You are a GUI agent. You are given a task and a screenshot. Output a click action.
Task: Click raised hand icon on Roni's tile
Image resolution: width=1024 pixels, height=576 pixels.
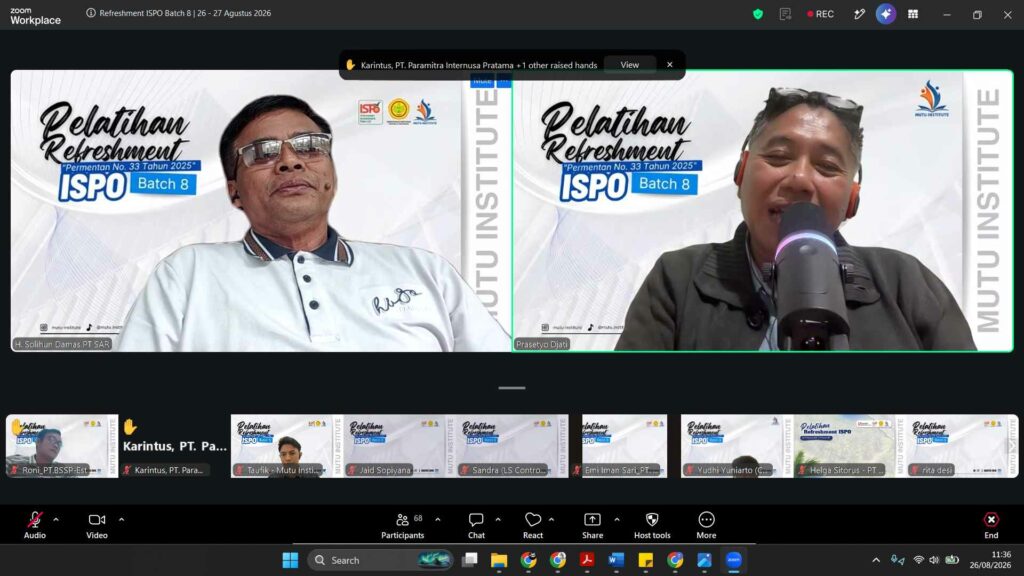point(16,426)
